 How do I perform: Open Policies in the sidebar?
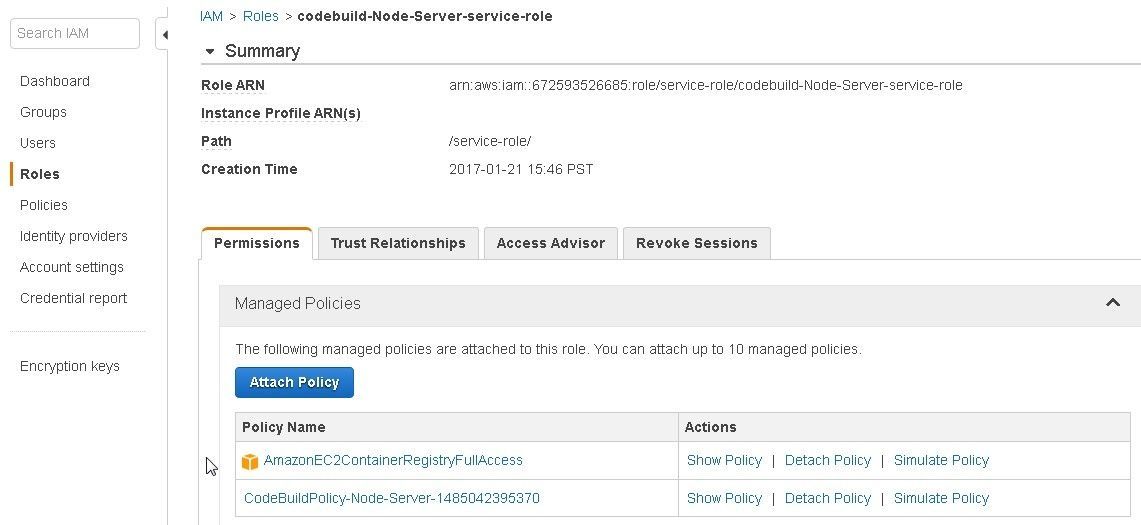coord(44,205)
